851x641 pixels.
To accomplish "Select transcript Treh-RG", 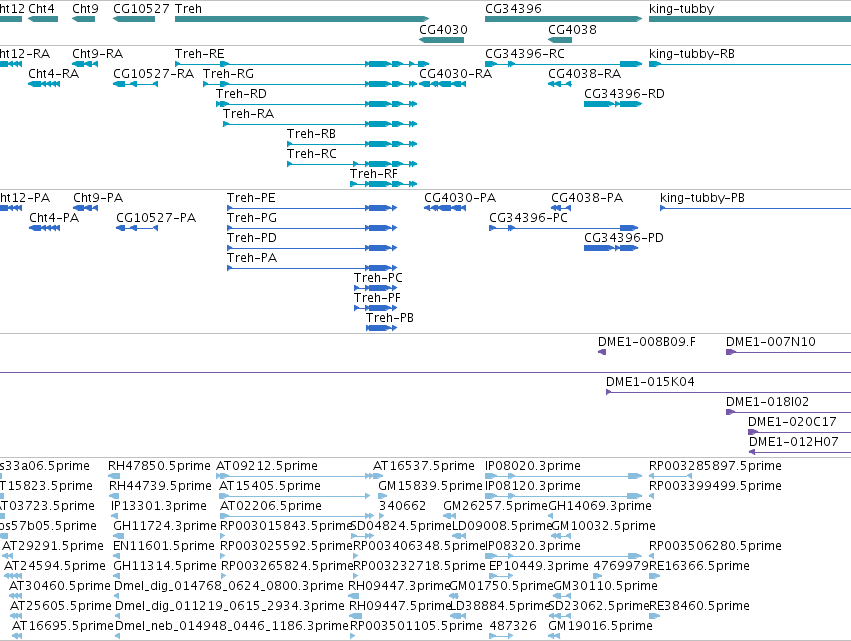I will point(228,74).
